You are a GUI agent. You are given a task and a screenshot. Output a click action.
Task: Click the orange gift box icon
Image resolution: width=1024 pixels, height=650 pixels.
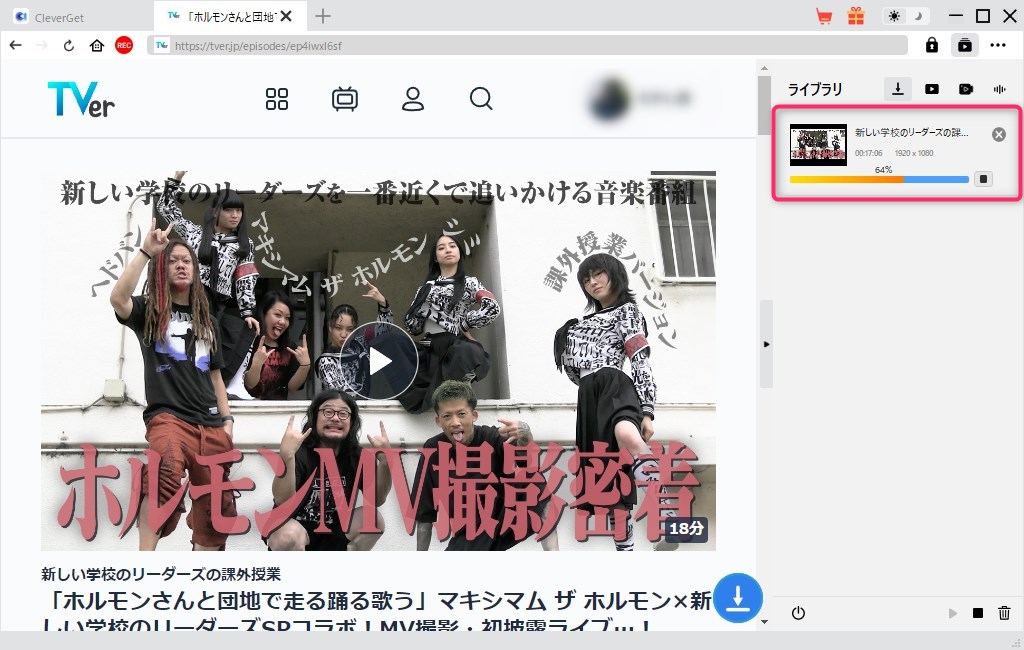point(855,16)
